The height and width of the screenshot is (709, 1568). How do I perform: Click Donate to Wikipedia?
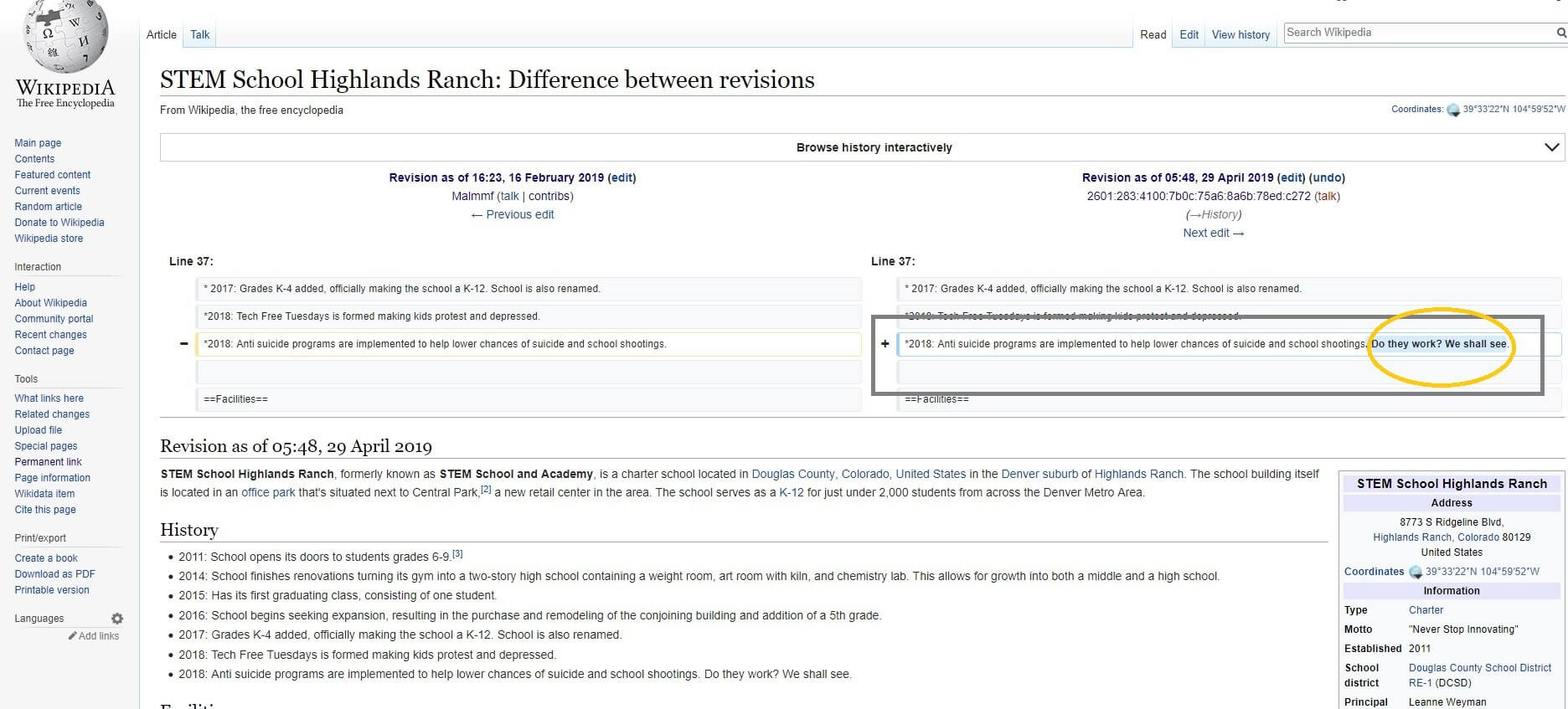59,223
